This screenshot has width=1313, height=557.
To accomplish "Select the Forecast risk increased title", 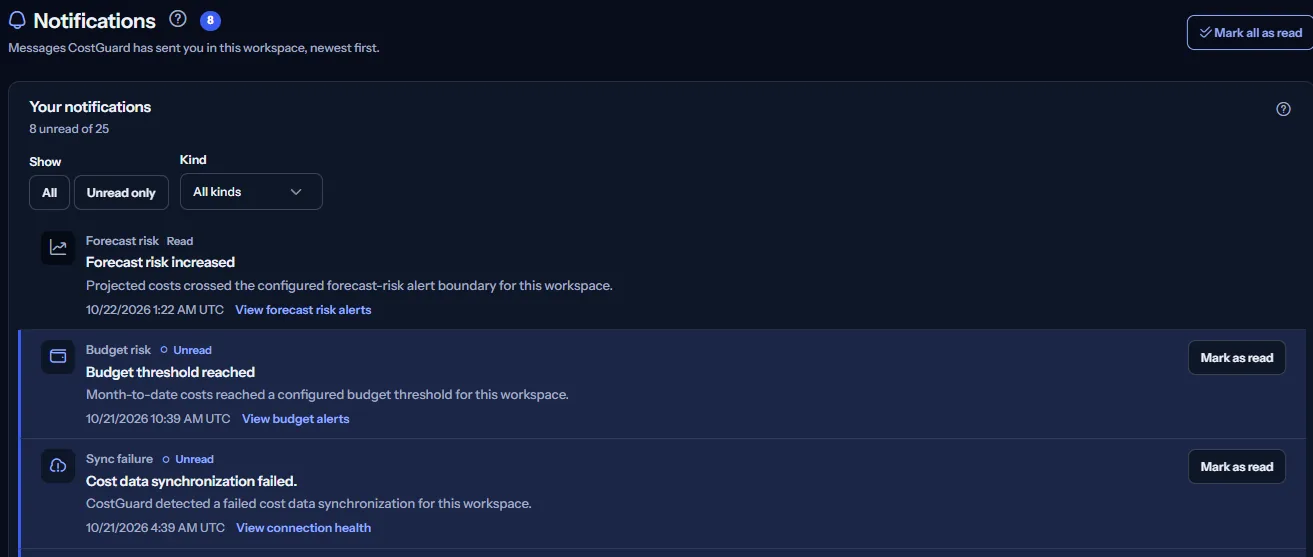I will [x=160, y=262].
